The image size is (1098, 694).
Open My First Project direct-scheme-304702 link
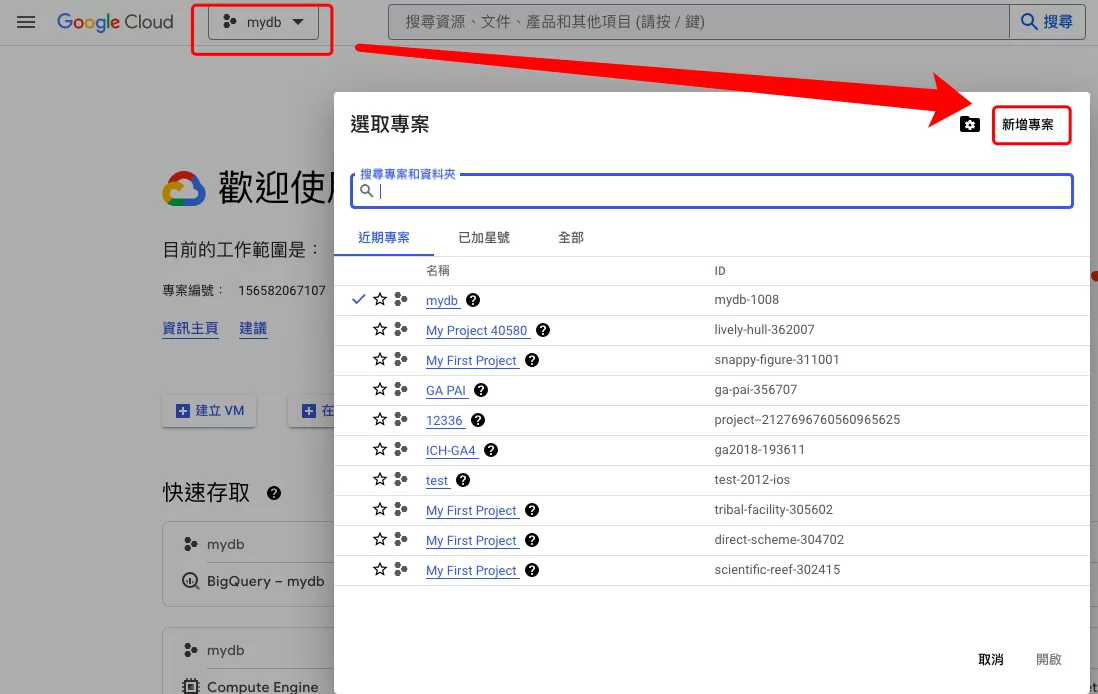pos(471,541)
